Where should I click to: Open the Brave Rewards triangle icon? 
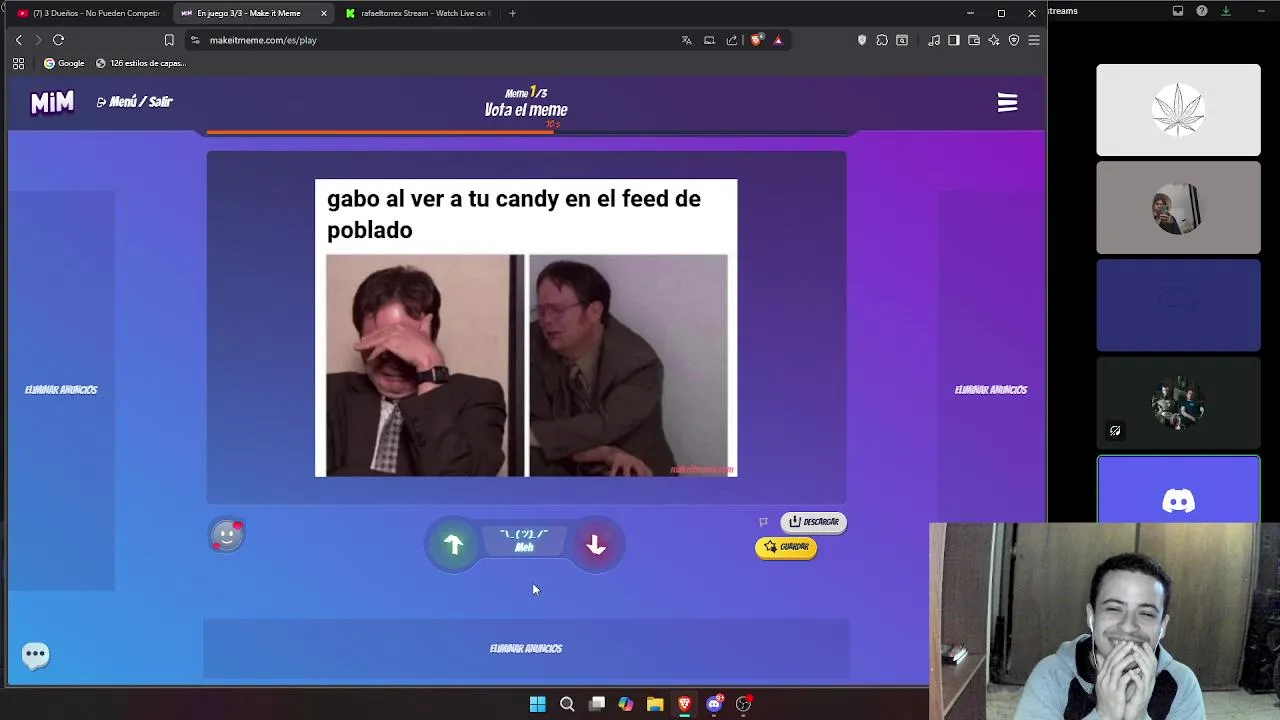[x=778, y=40]
